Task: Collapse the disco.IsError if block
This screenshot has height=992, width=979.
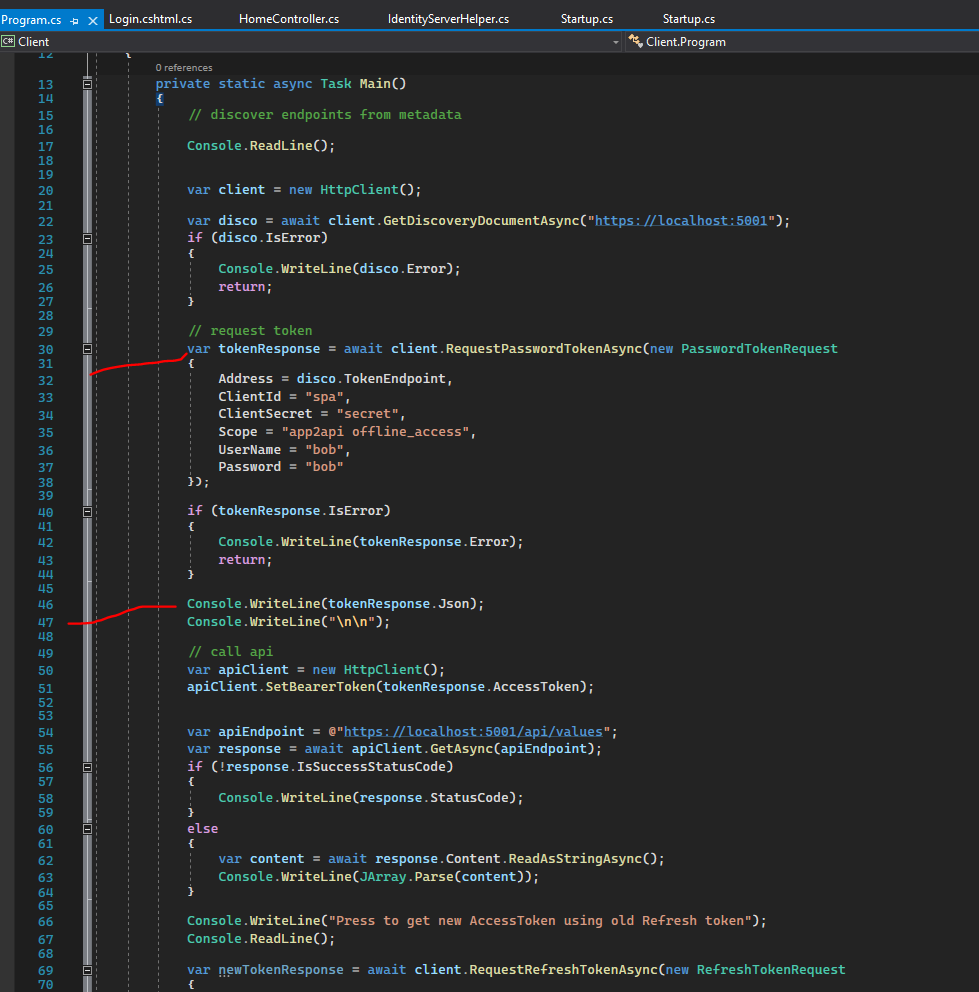Action: (x=87, y=238)
